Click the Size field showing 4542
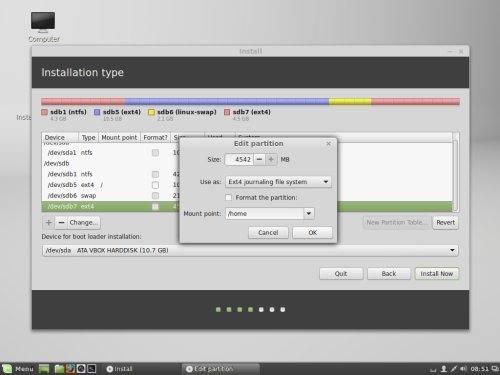500x375 pixels. point(239,159)
